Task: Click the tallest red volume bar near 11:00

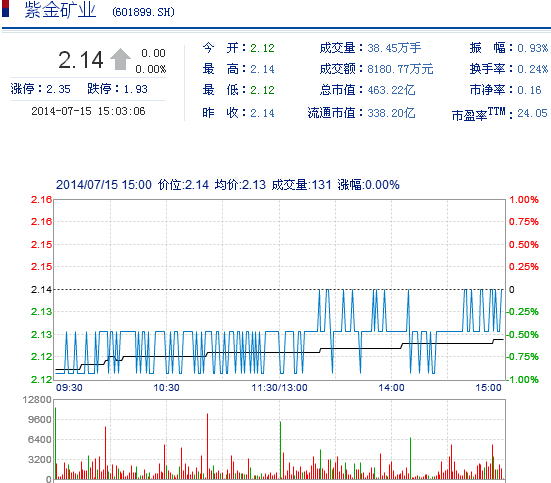Action: click(x=207, y=446)
